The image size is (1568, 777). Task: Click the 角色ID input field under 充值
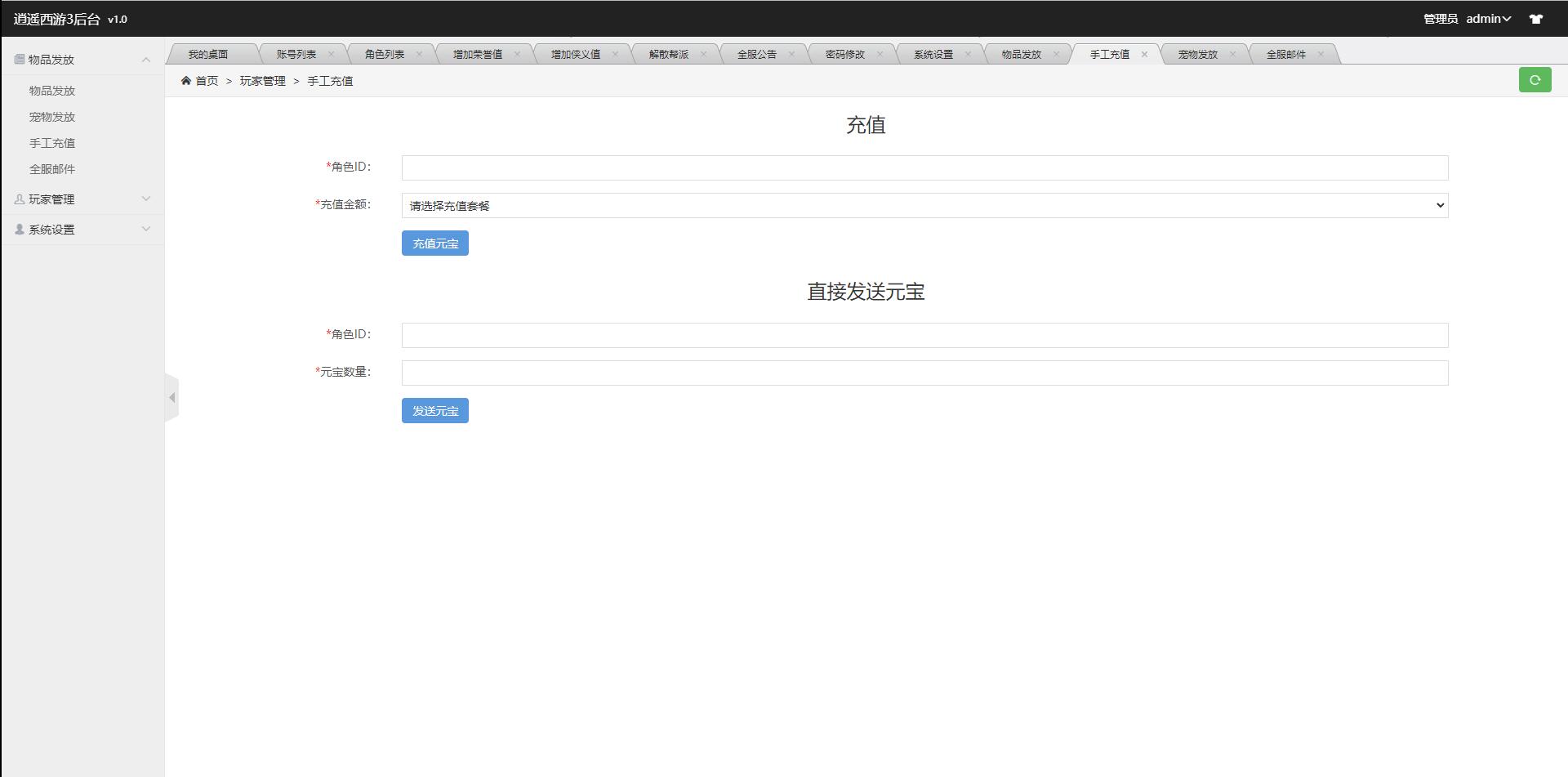(x=923, y=167)
